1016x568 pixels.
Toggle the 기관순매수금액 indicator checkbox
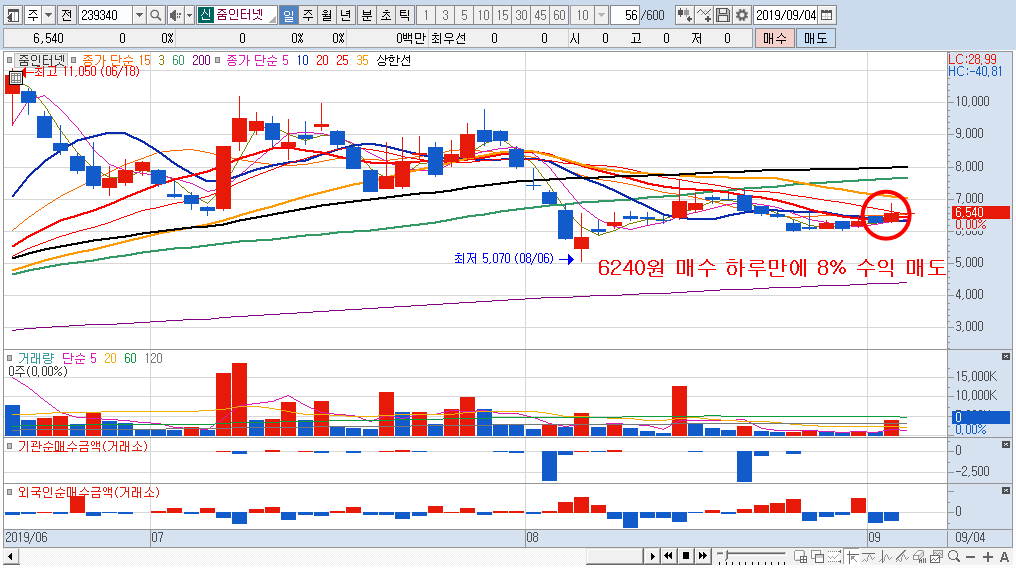point(10,446)
